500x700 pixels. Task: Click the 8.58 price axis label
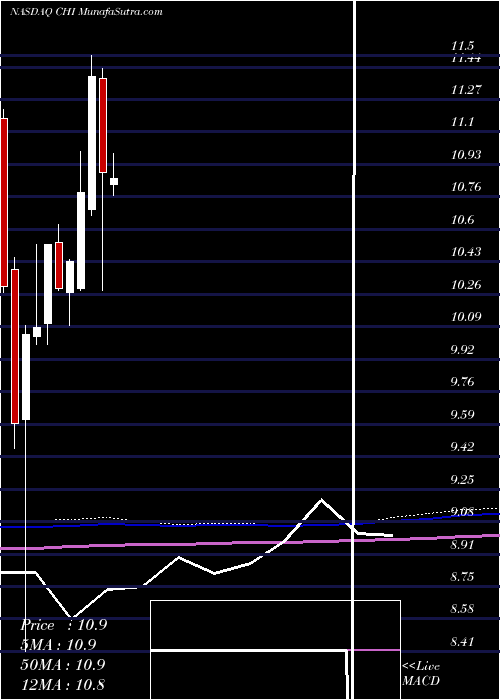[462, 609]
